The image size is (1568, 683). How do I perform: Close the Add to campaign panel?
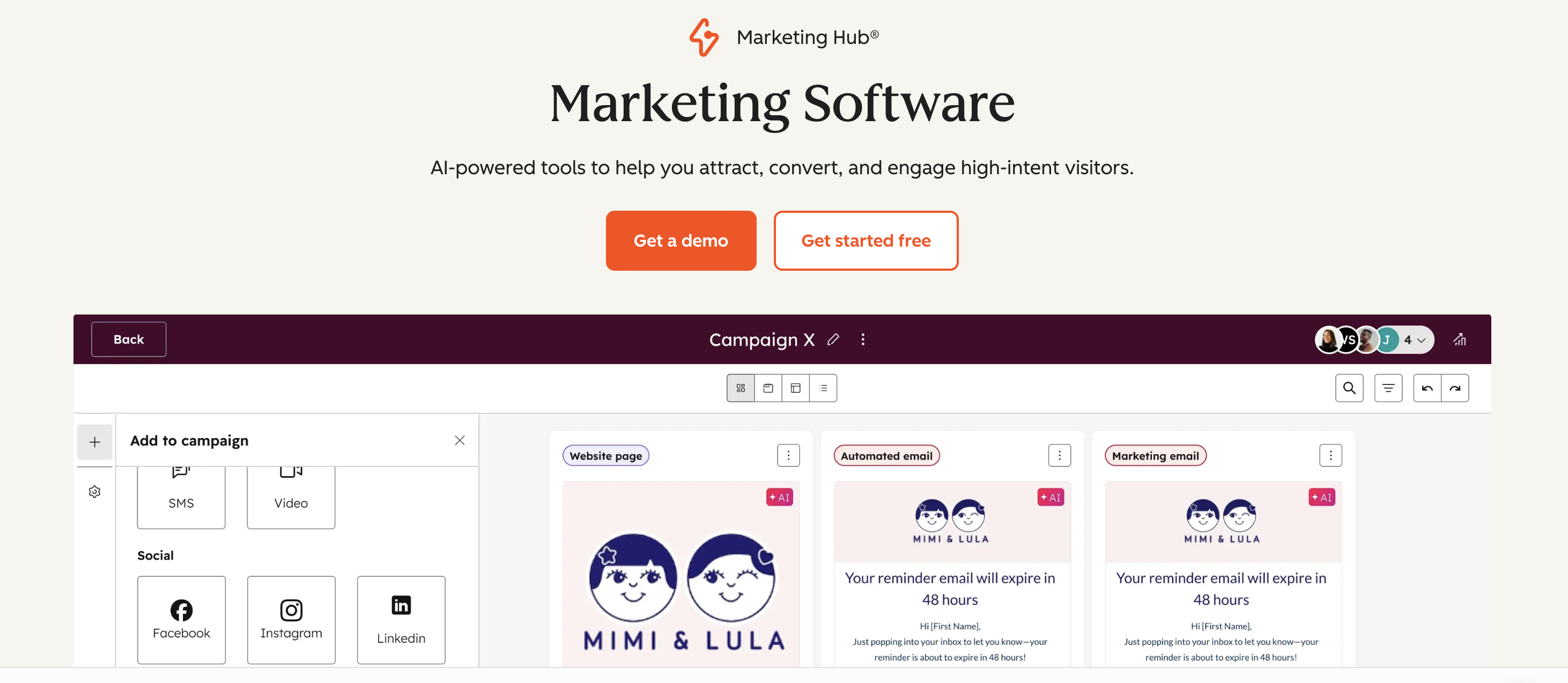[460, 440]
